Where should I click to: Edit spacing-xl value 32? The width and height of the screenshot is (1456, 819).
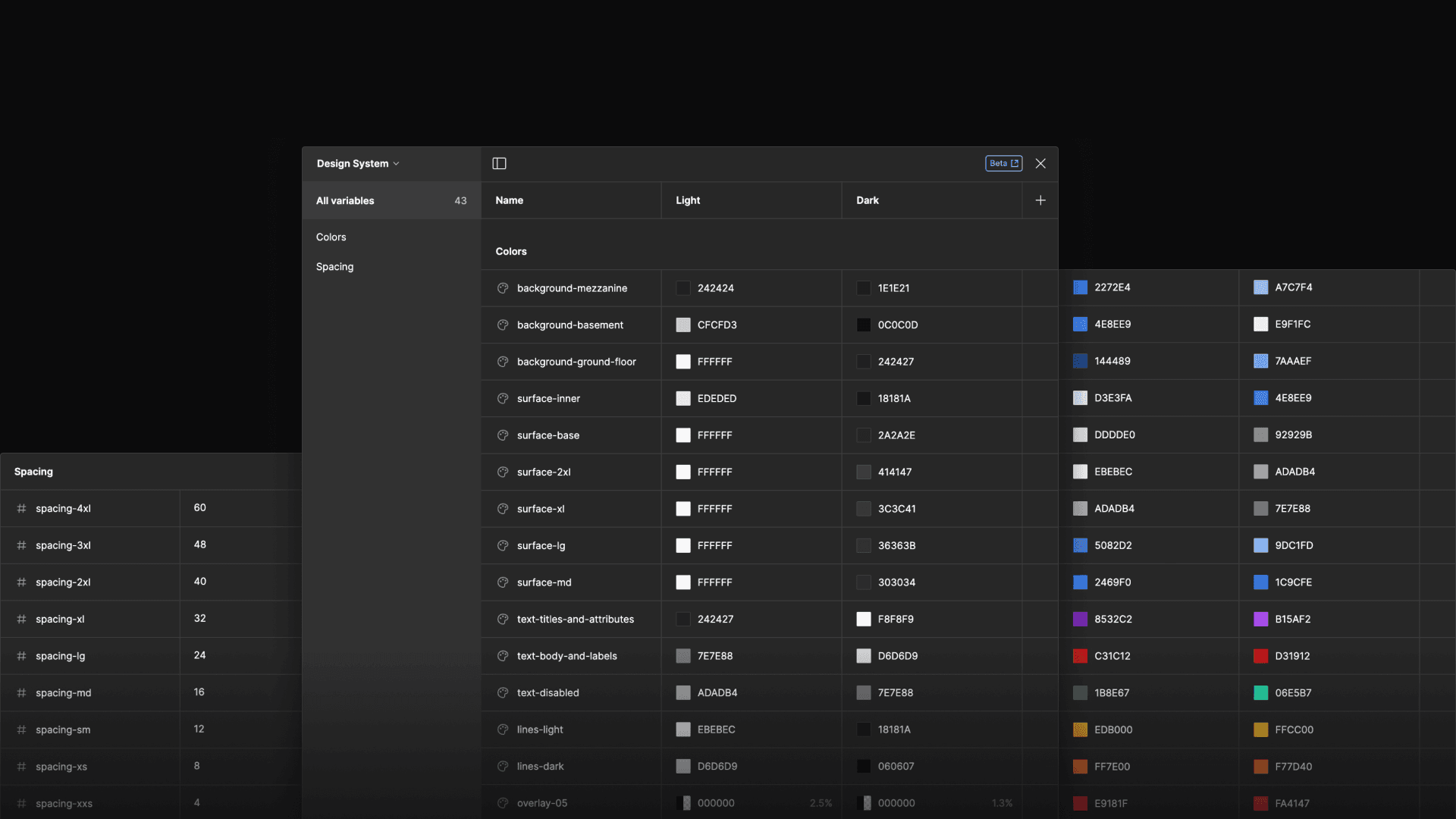(200, 618)
